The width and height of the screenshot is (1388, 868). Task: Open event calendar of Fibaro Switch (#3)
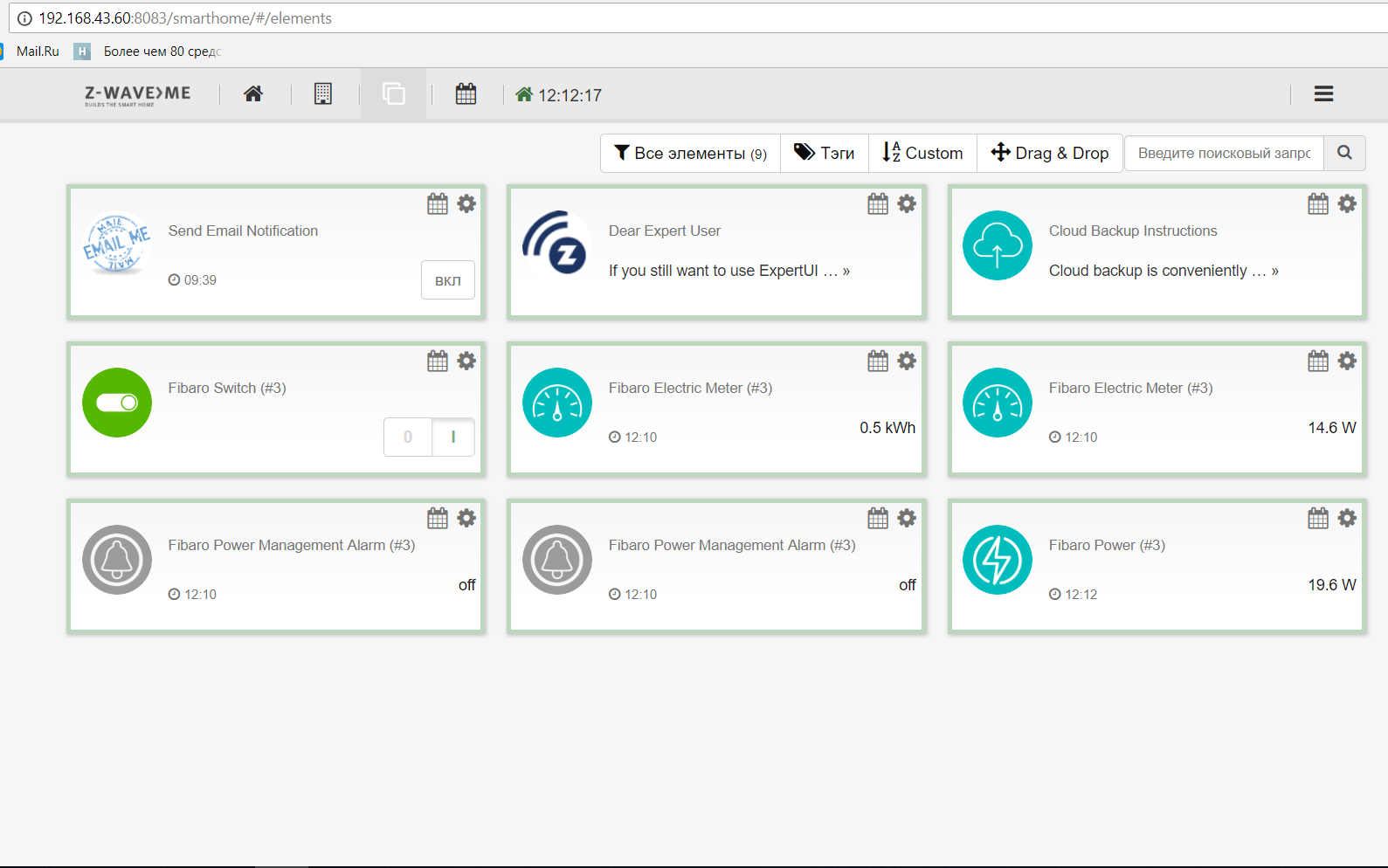(x=438, y=361)
